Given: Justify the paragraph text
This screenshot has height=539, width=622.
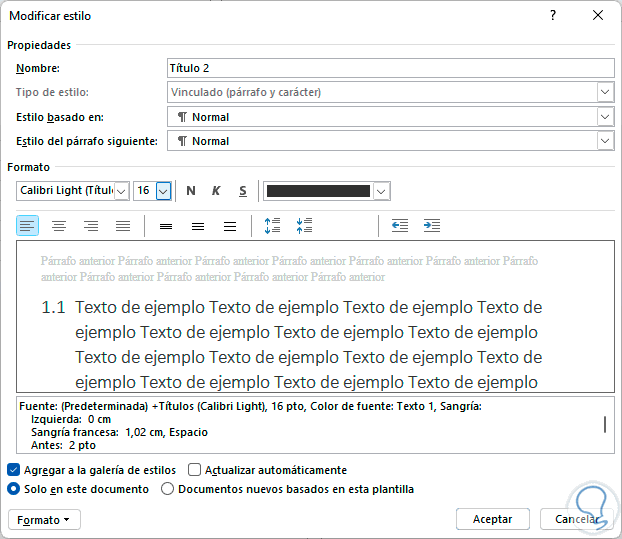Looking at the screenshot, I should point(123,226).
